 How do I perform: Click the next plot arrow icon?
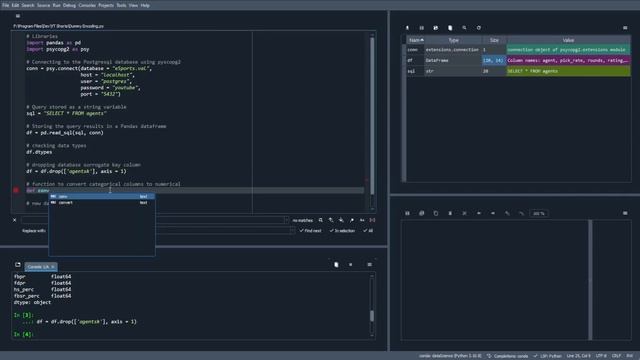(493, 213)
